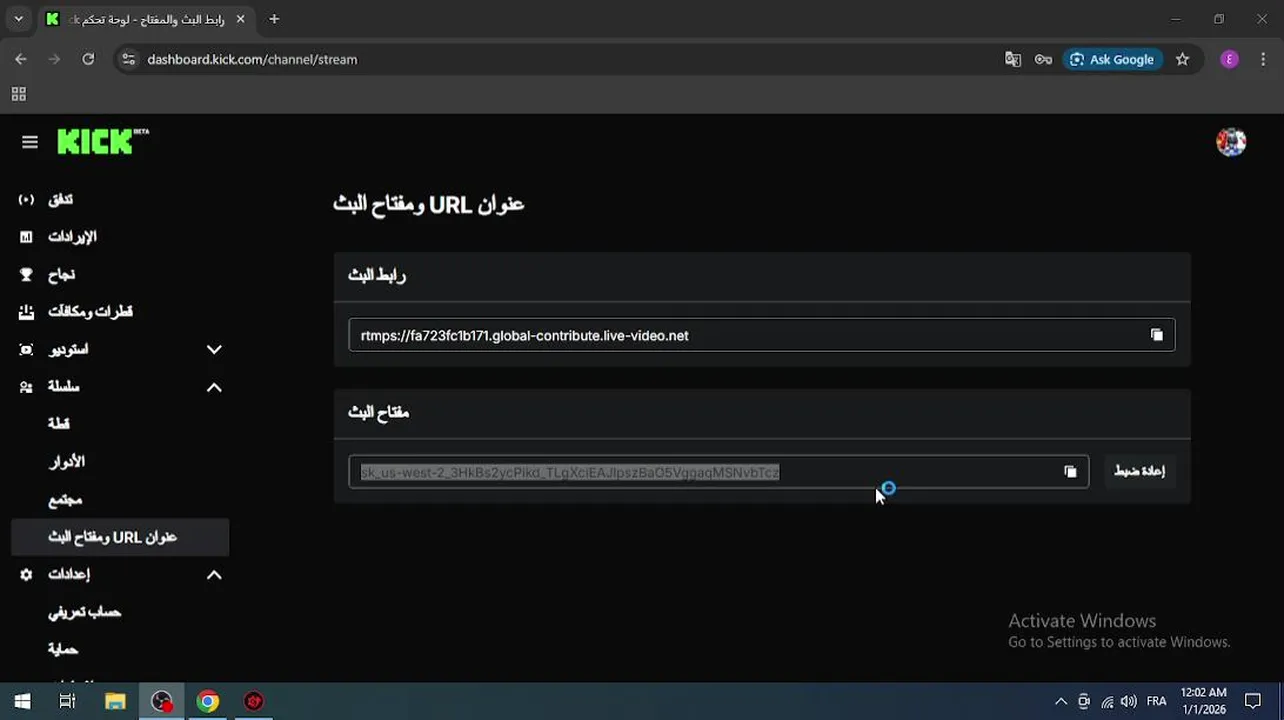Image resolution: width=1284 pixels, height=720 pixels.
Task: Open Task View on taskbar
Action: click(67, 701)
